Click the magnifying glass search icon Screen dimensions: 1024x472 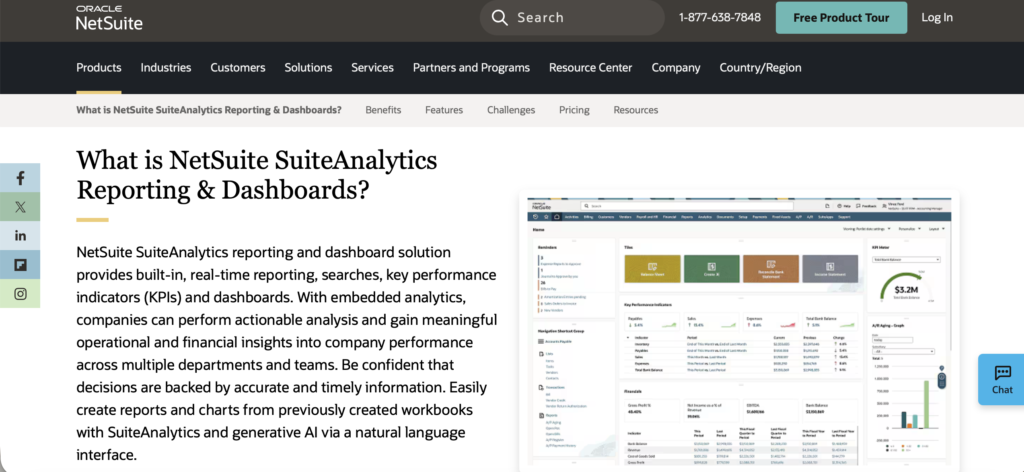(x=500, y=18)
